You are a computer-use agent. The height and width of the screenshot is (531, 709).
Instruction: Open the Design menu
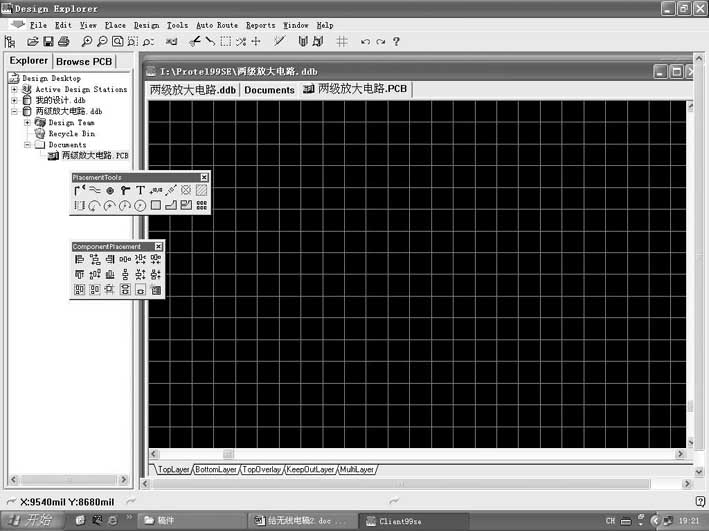146,24
